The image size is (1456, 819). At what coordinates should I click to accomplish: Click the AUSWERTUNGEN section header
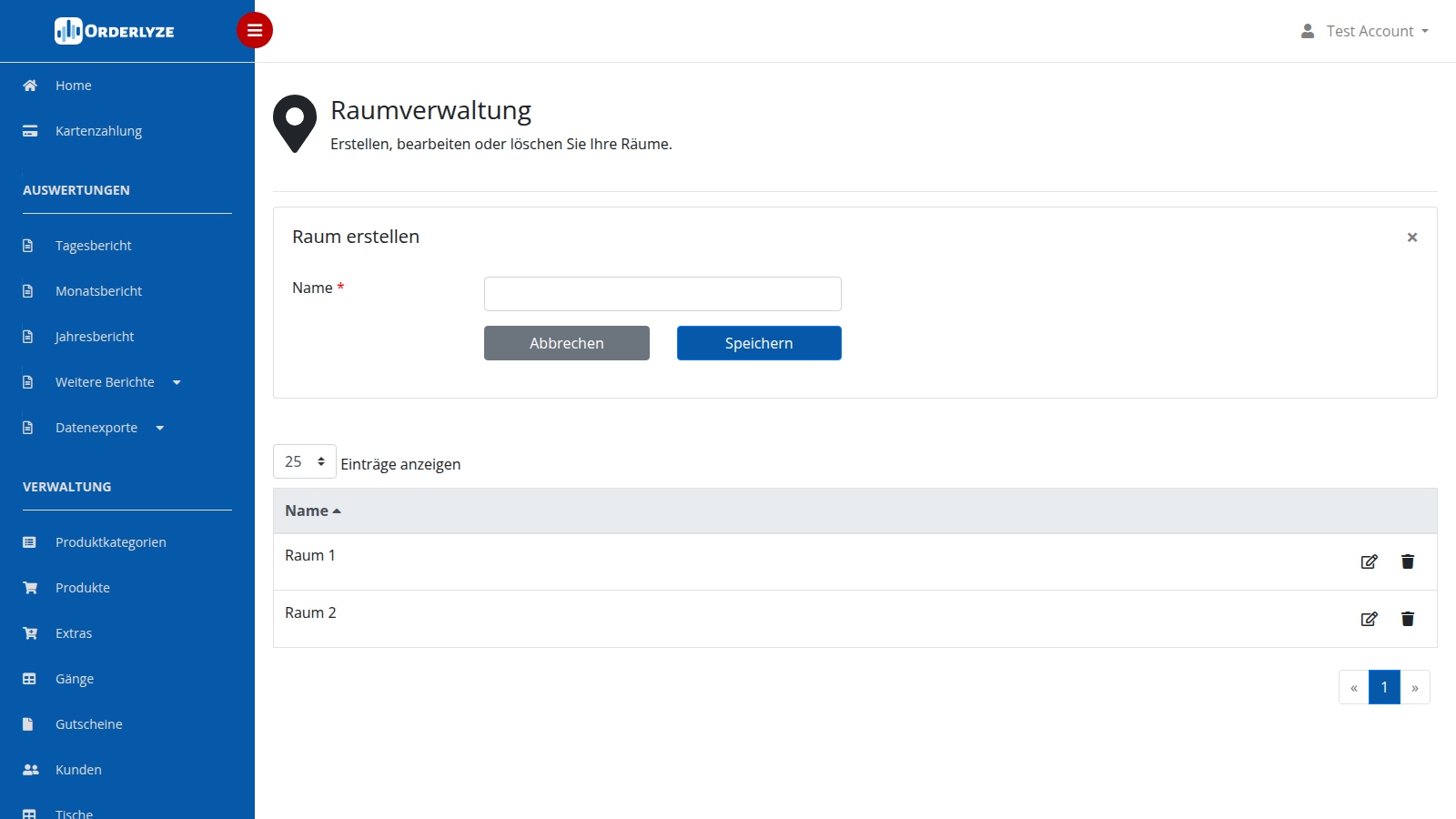click(x=76, y=190)
